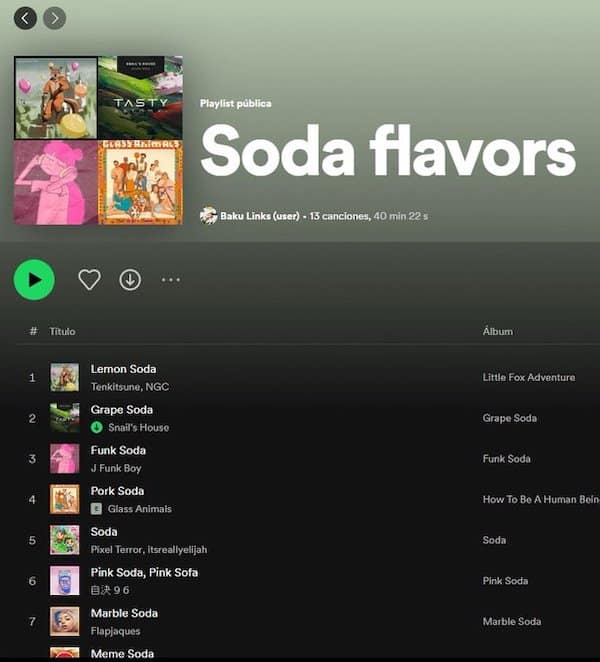The height and width of the screenshot is (662, 600).
Task: Click the Pork Soda album art thumbnail
Action: (65, 499)
